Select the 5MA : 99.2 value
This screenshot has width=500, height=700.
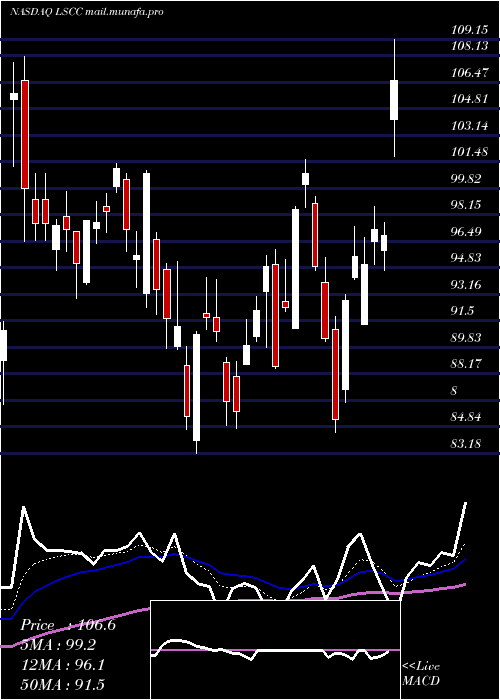click(x=58, y=645)
